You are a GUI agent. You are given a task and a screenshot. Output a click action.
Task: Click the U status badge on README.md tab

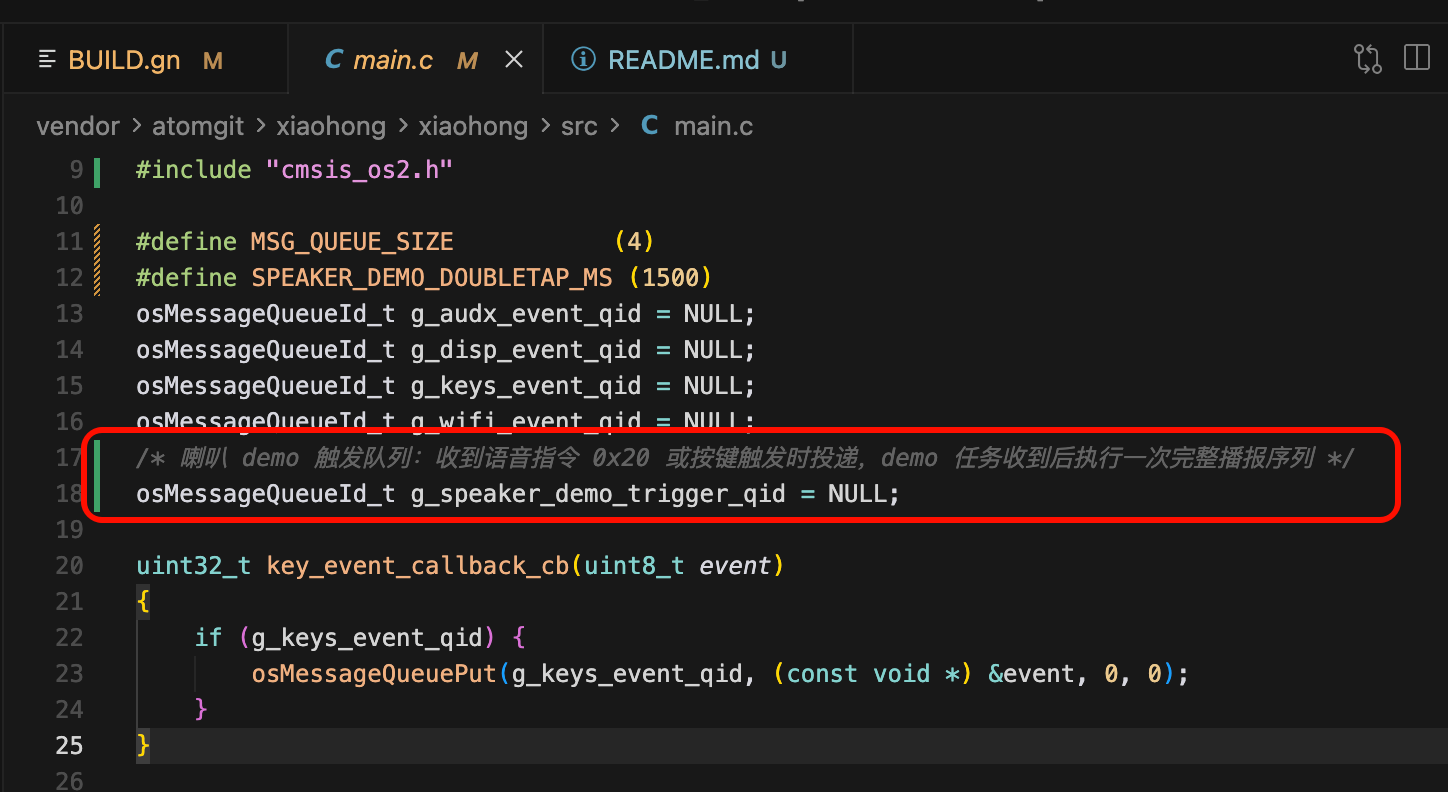[778, 61]
